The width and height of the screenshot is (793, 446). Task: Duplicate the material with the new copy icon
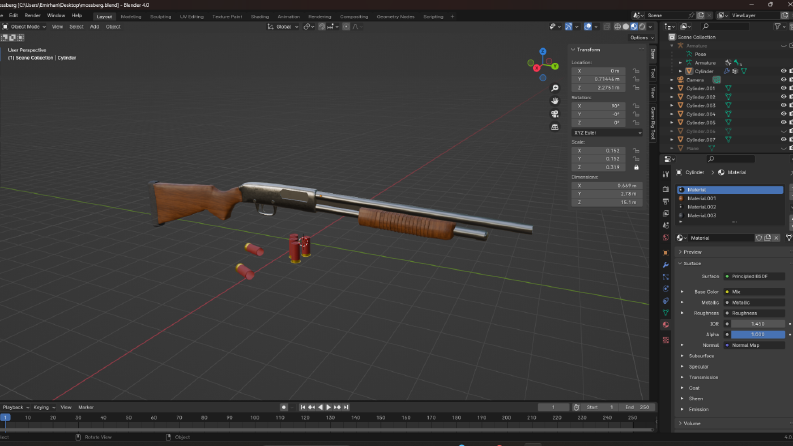pos(768,238)
